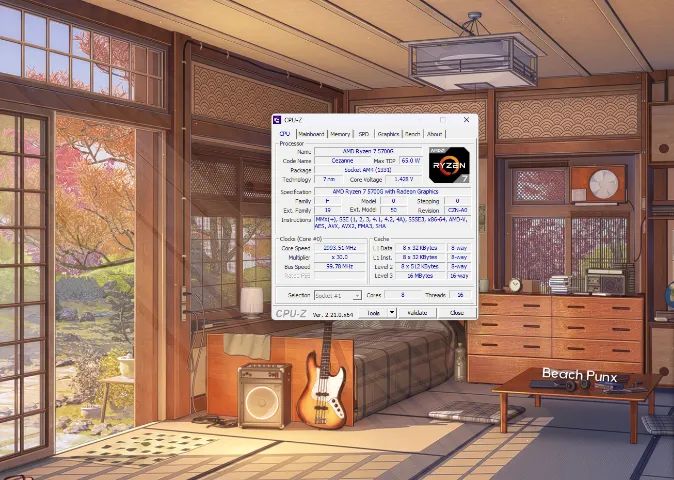Click the Ryzen 7 processor logo
Viewport: 674px width, 480px height.
pyautogui.click(x=449, y=165)
